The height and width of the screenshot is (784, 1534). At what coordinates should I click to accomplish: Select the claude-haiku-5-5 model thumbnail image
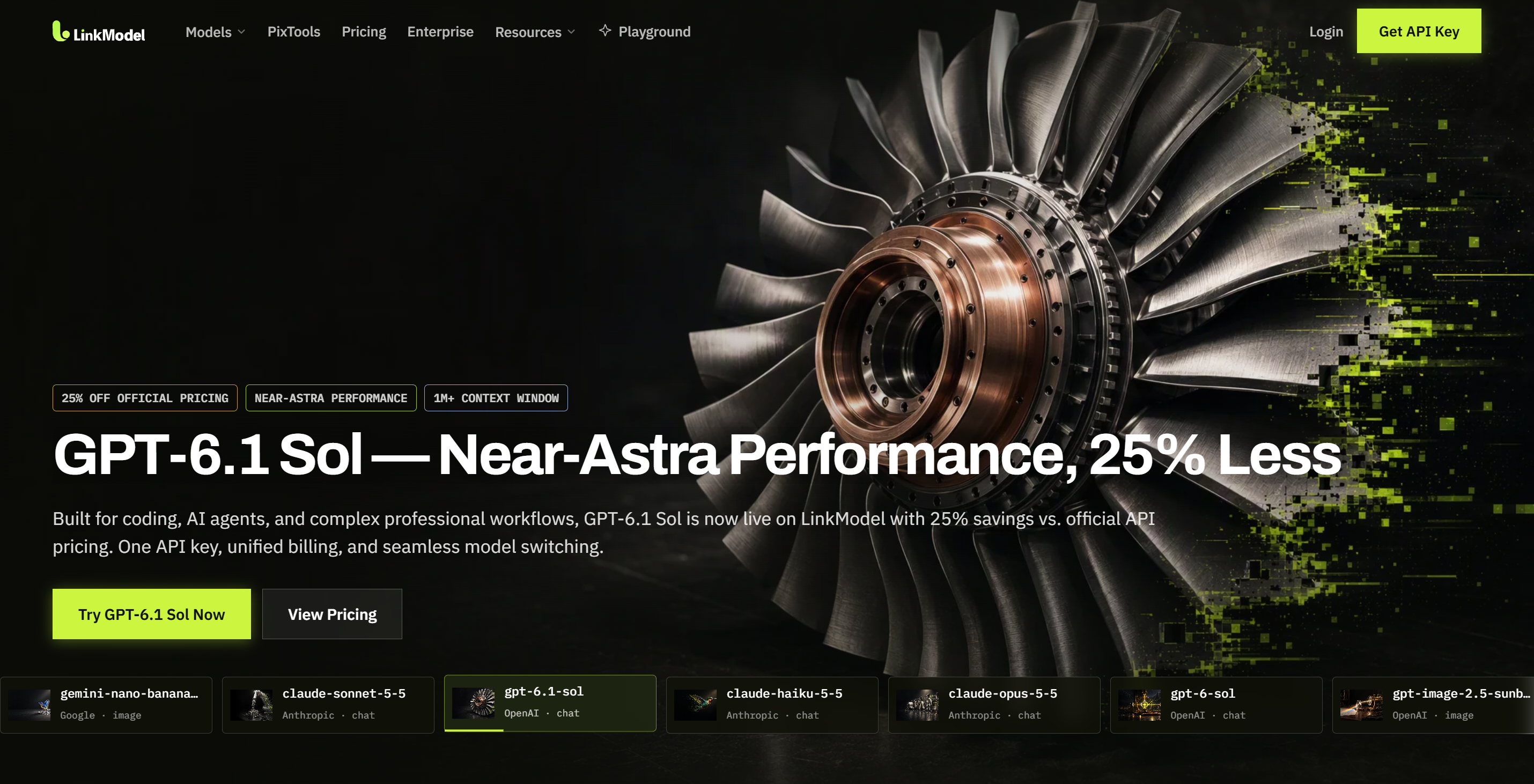tap(695, 705)
